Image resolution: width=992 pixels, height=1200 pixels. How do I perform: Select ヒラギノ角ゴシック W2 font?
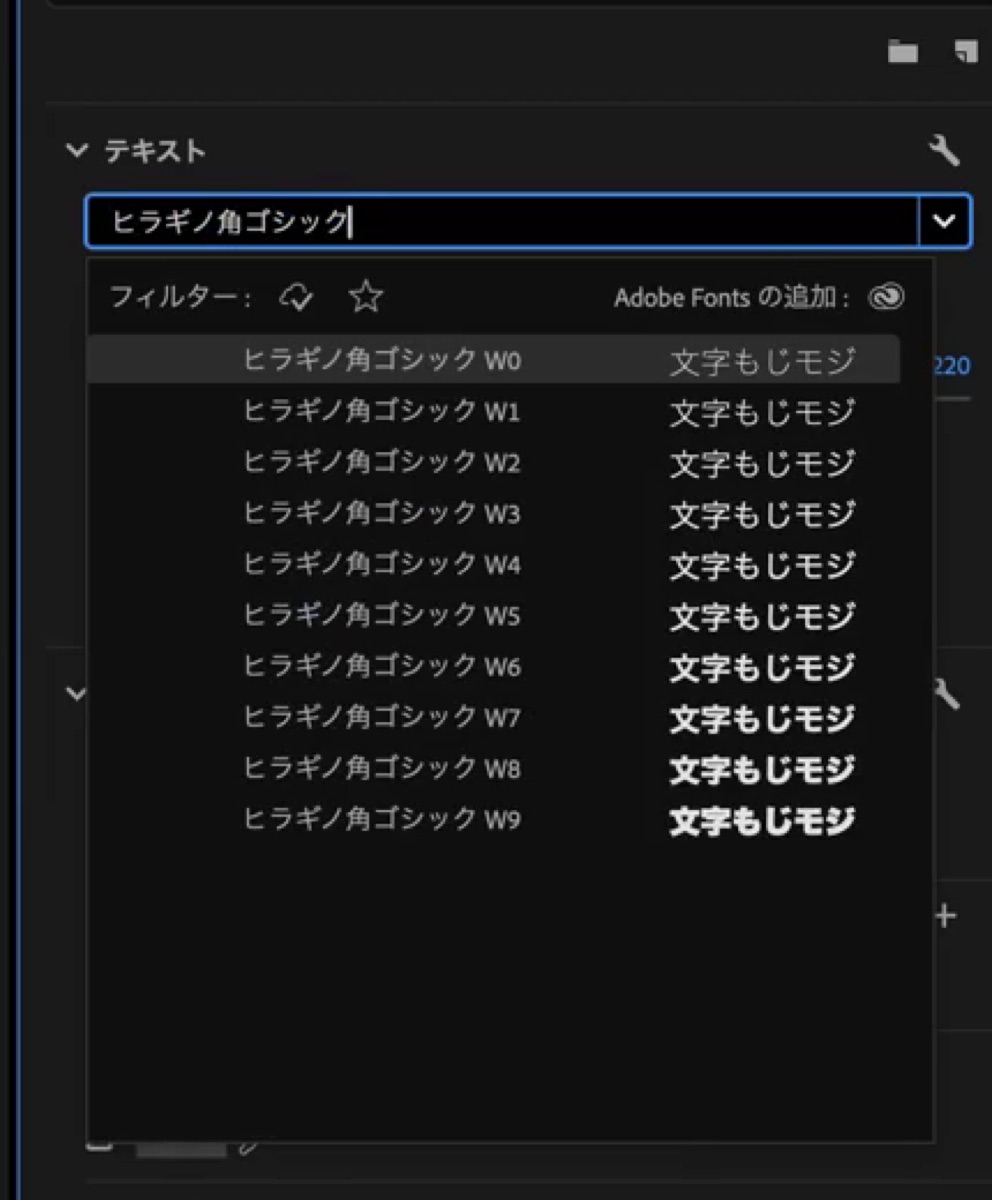(x=494, y=462)
